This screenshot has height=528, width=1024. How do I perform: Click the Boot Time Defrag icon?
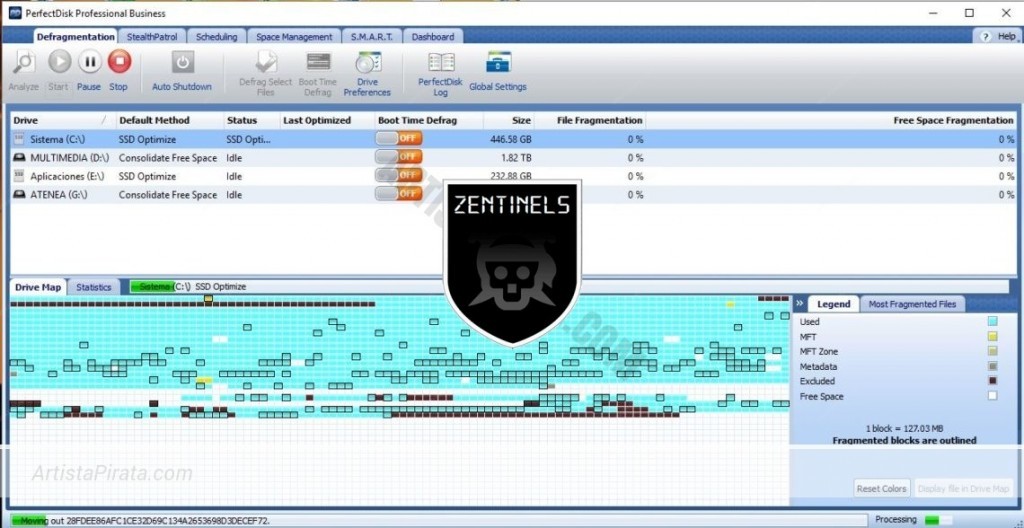(x=318, y=62)
